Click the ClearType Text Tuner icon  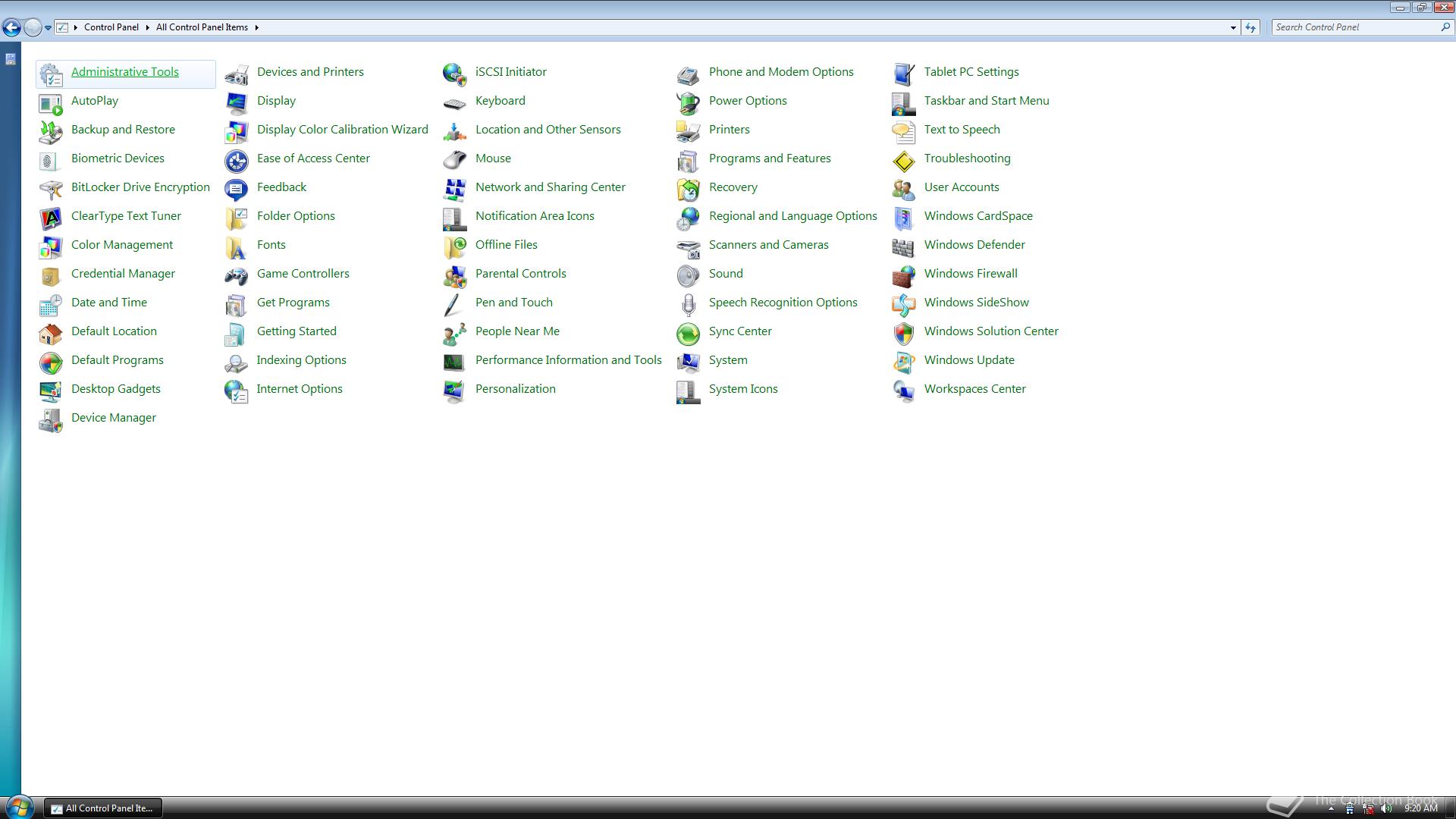click(x=51, y=218)
